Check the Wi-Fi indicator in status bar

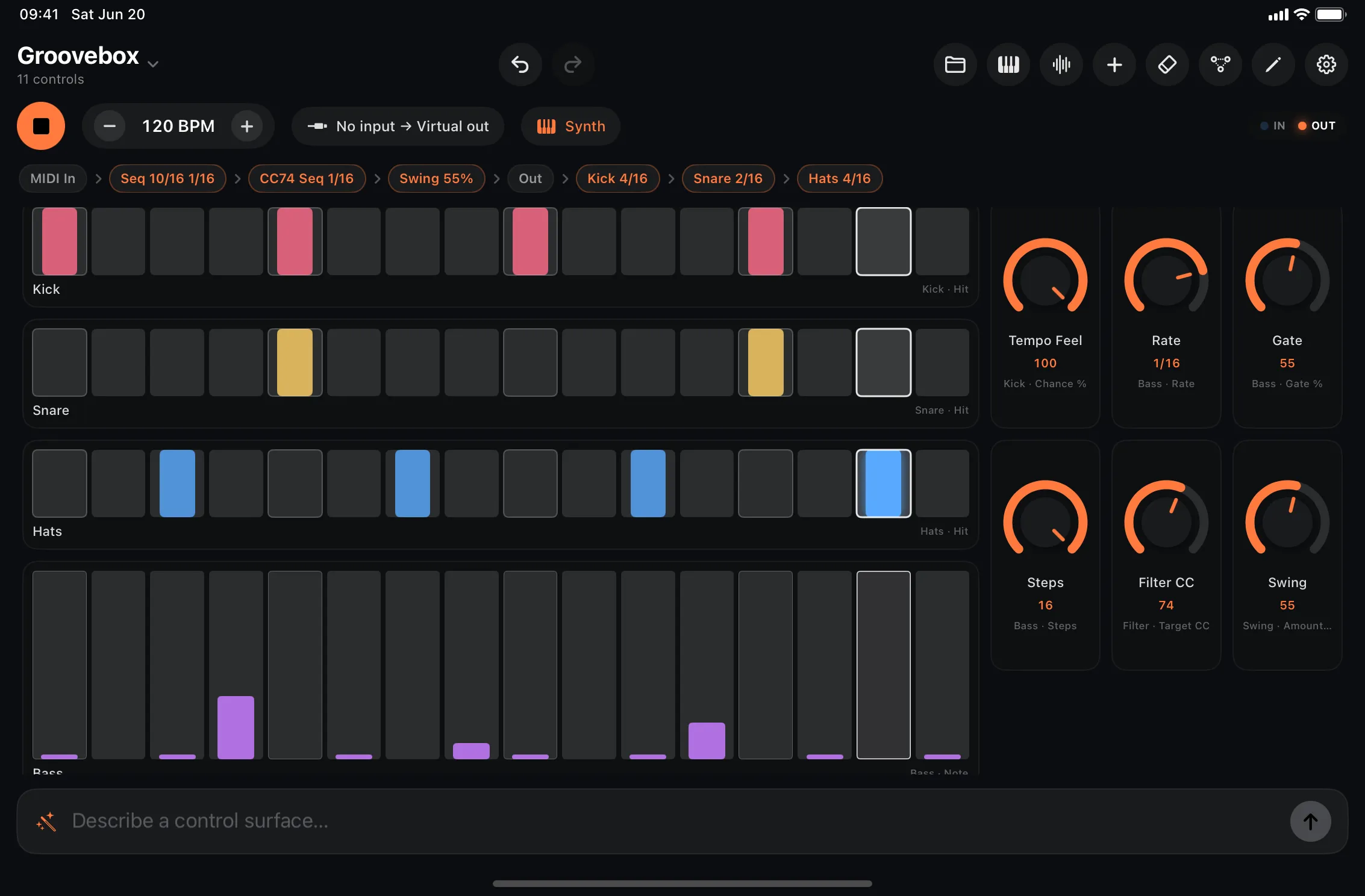tap(1301, 14)
